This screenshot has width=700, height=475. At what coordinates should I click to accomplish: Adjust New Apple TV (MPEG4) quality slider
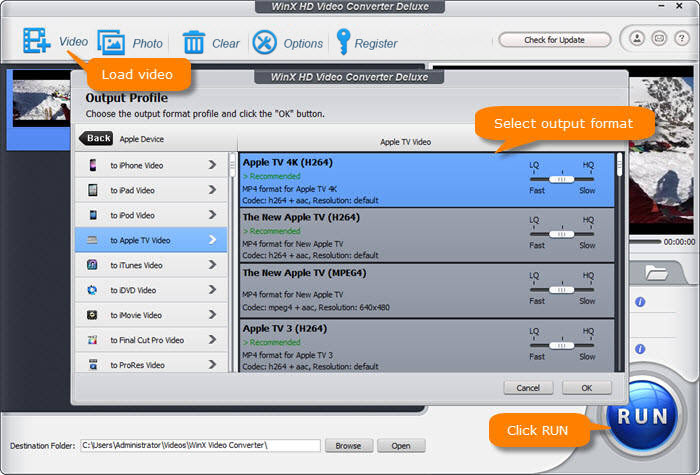pyautogui.click(x=562, y=290)
